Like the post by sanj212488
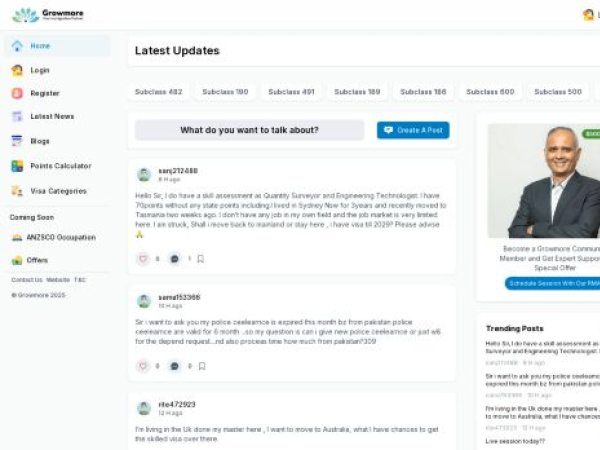This screenshot has height=450, width=600. tap(143, 259)
